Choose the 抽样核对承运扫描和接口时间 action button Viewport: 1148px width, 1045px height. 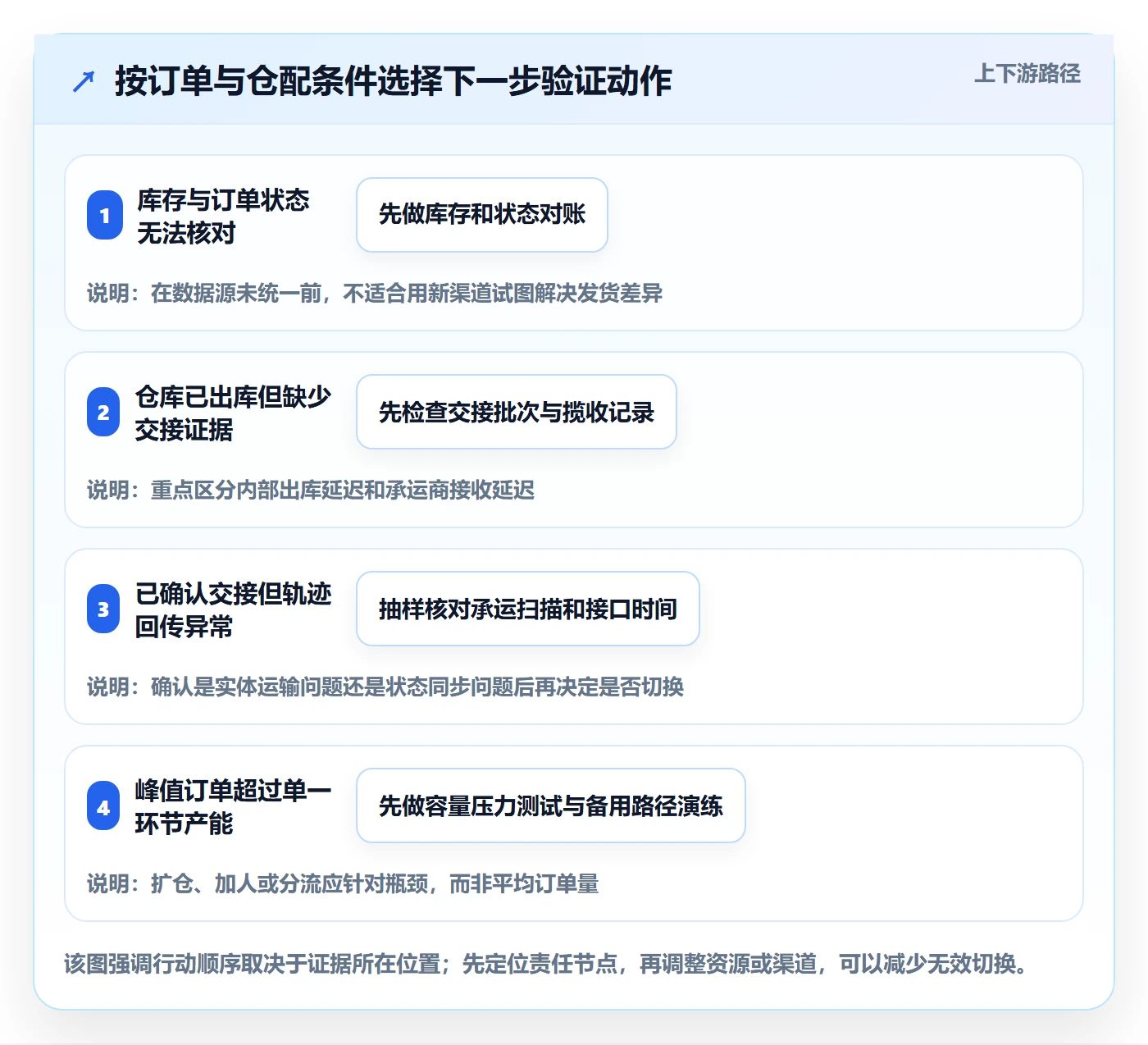coord(528,609)
